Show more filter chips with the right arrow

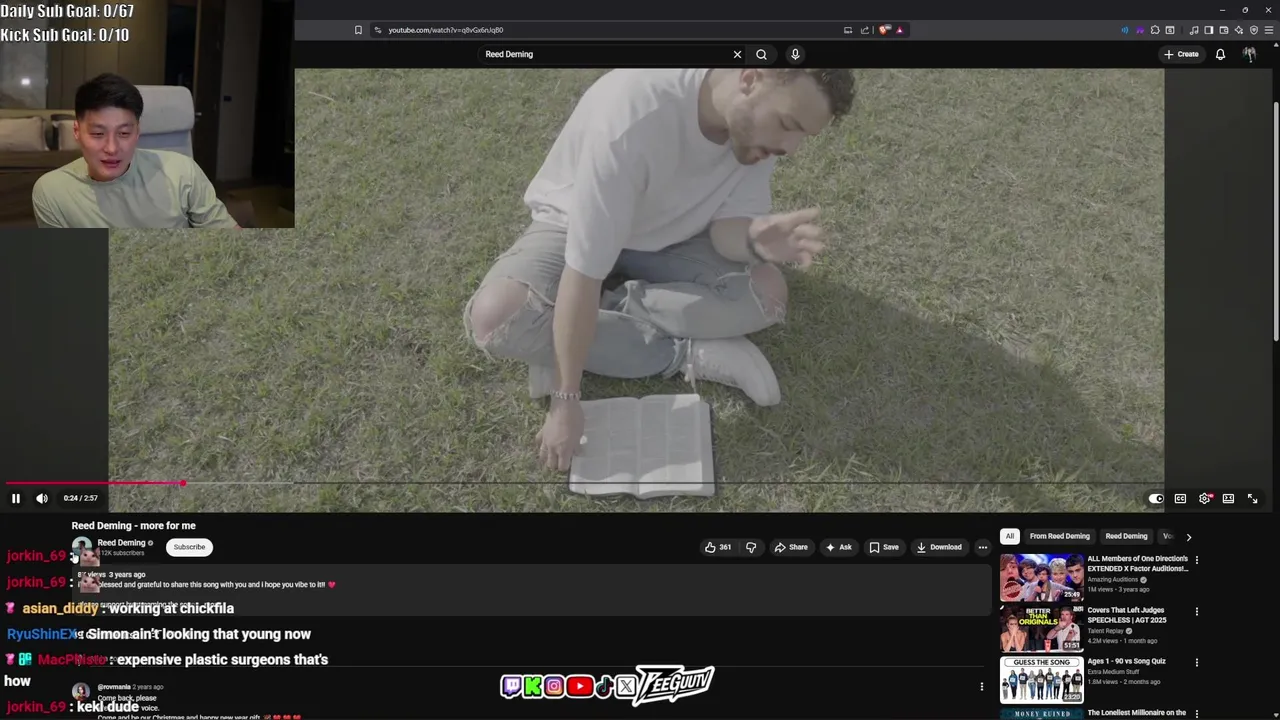point(1188,536)
